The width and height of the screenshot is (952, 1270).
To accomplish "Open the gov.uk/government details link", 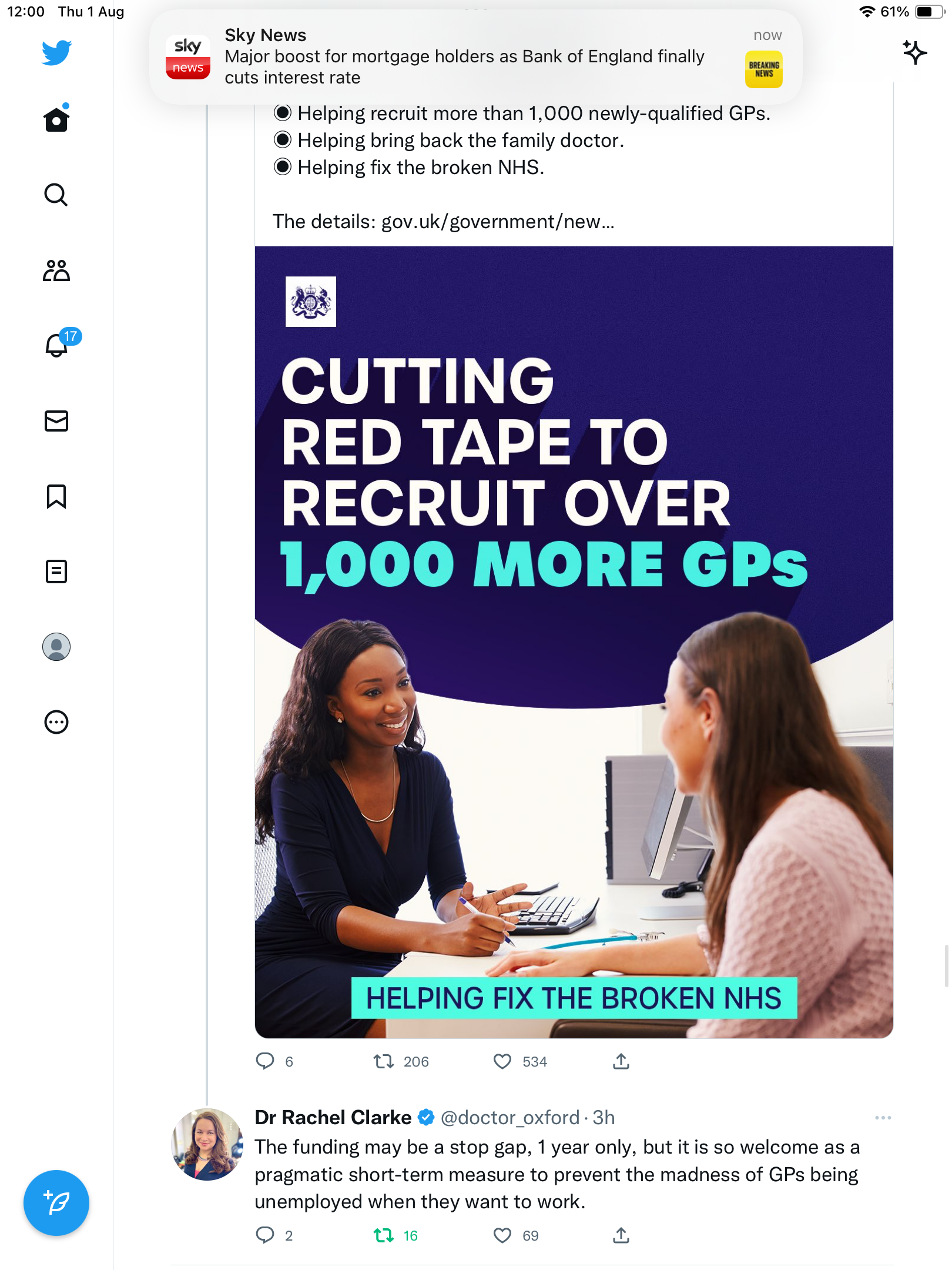I will coord(498,222).
